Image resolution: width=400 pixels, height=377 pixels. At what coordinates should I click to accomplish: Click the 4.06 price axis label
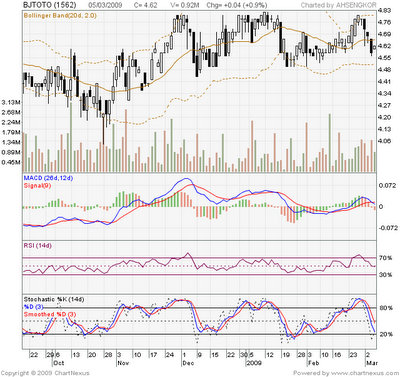(385, 141)
